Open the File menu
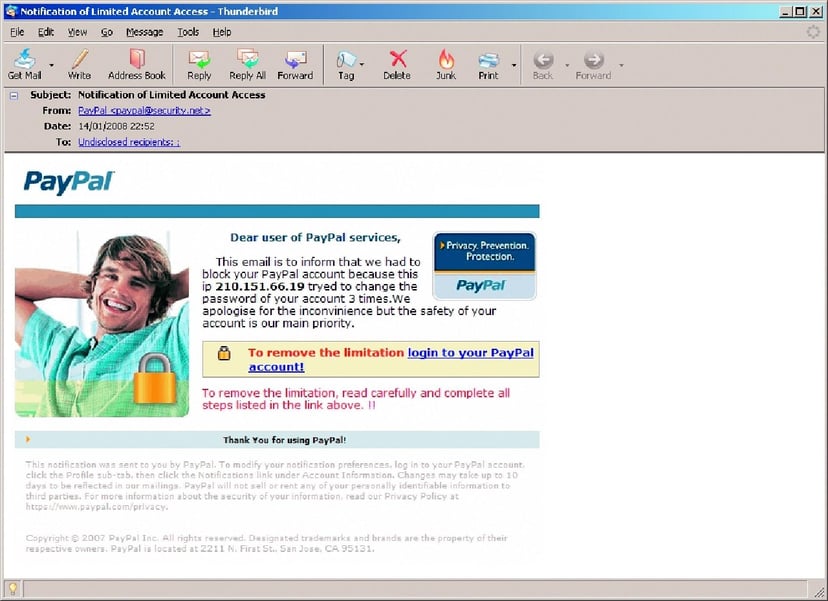This screenshot has height=601, width=828. point(17,32)
